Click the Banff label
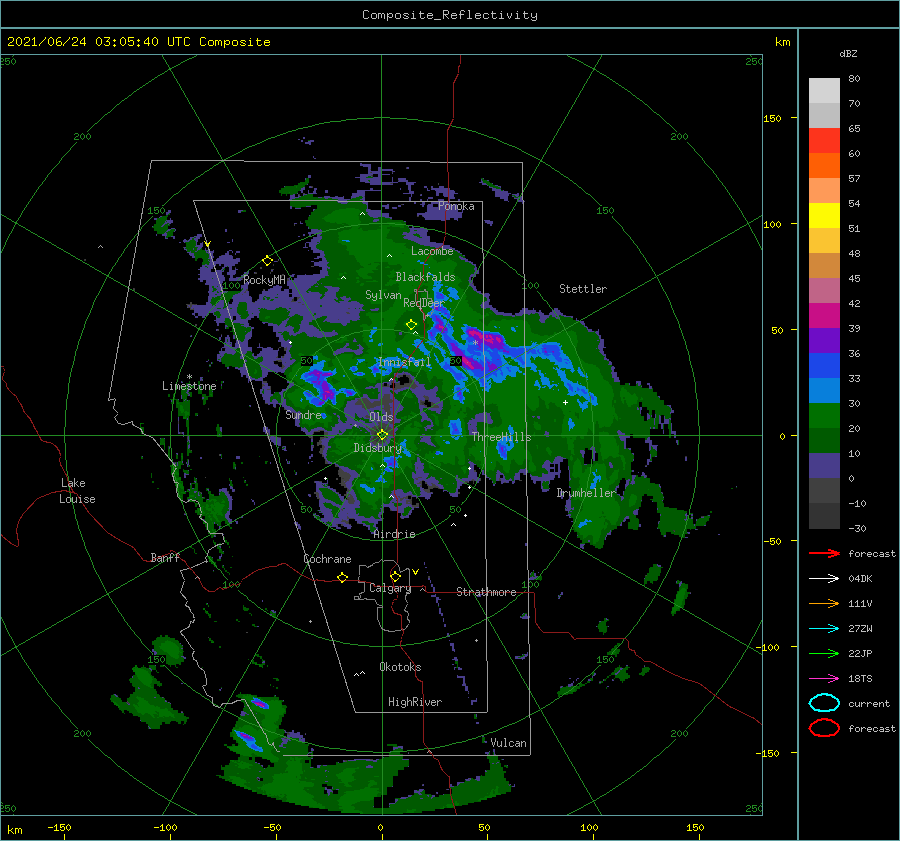Viewport: 900px width, 841px height. click(165, 557)
